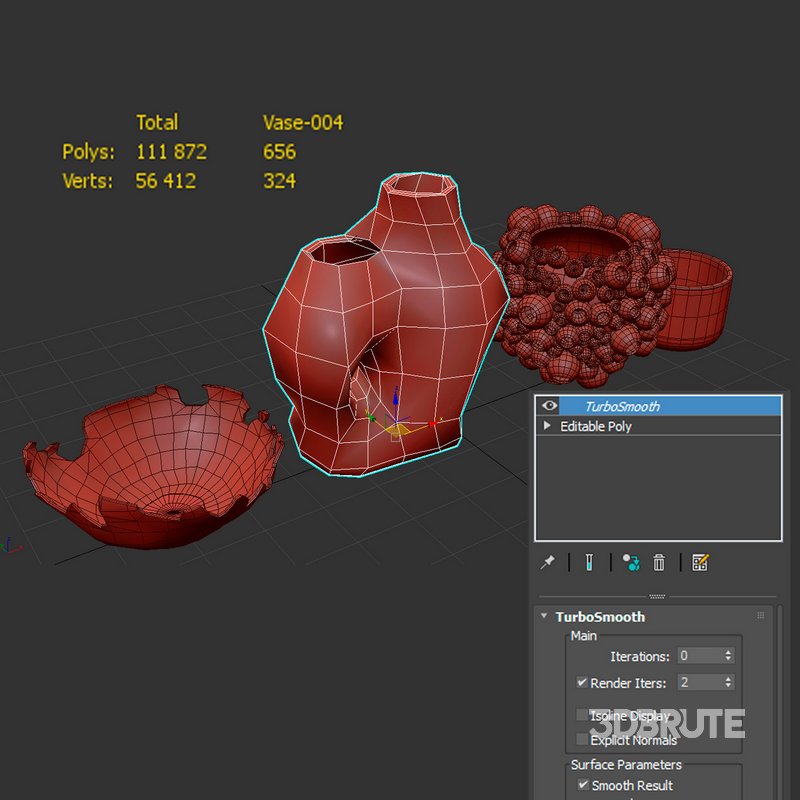This screenshot has height=800, width=800.
Task: Check the Explicit Normals option
Action: pyautogui.click(x=581, y=740)
